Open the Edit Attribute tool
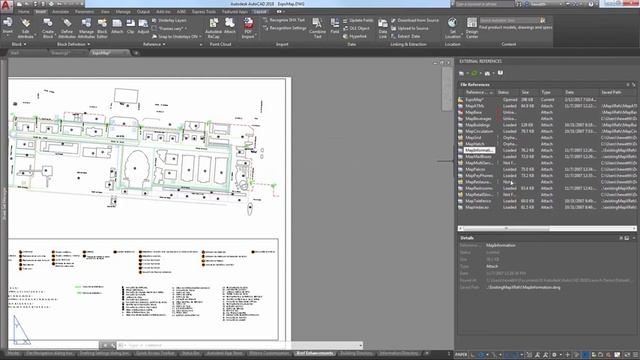 coord(25,28)
